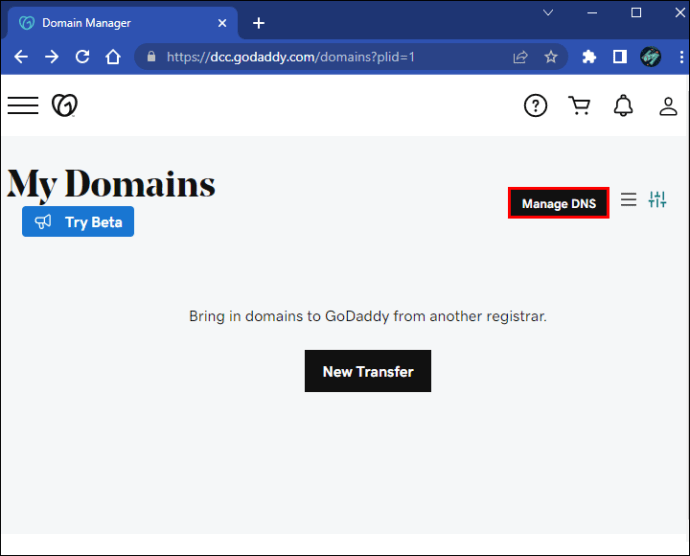Expand the tab search chevron
Image resolution: width=690 pixels, height=556 pixels.
(548, 13)
